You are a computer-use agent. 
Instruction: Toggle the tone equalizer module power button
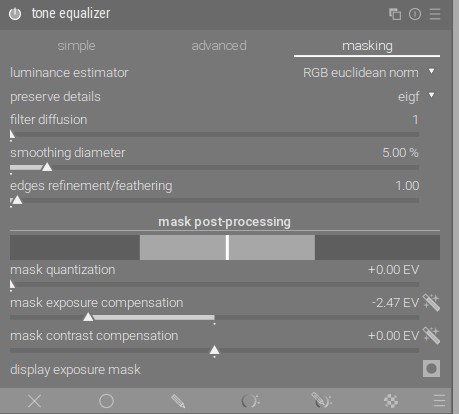15,14
